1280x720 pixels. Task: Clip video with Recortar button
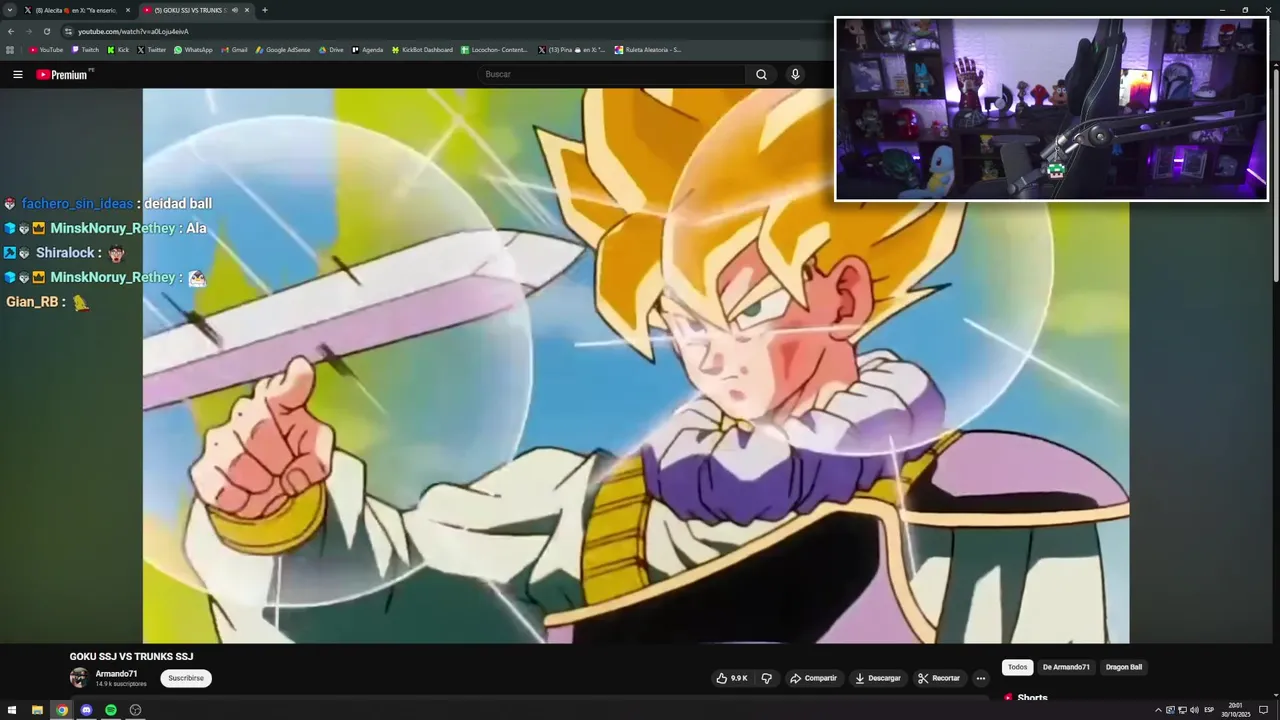pos(940,678)
